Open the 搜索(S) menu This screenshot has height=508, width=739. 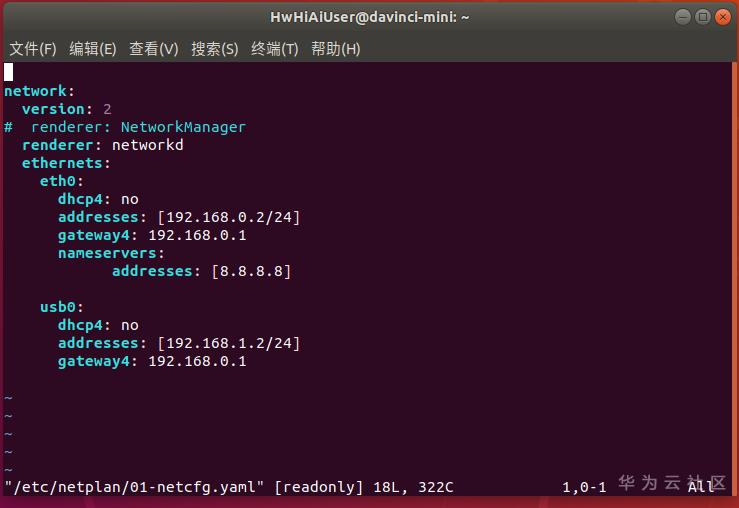click(x=215, y=48)
